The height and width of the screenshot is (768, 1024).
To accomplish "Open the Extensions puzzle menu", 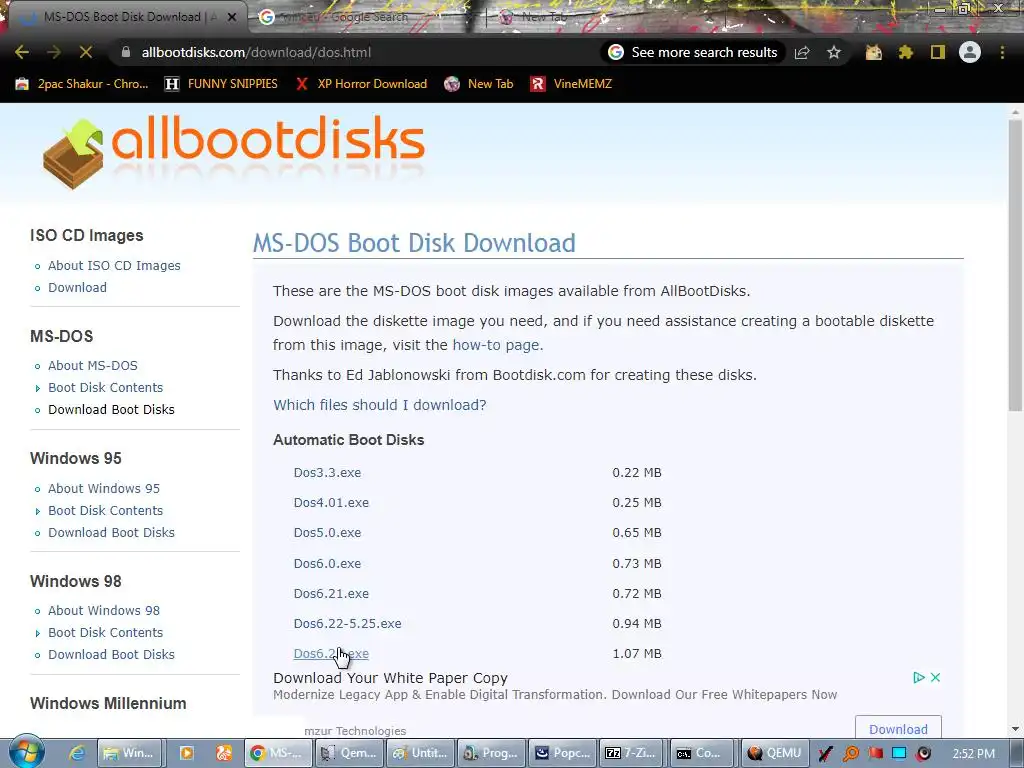I will [905, 52].
